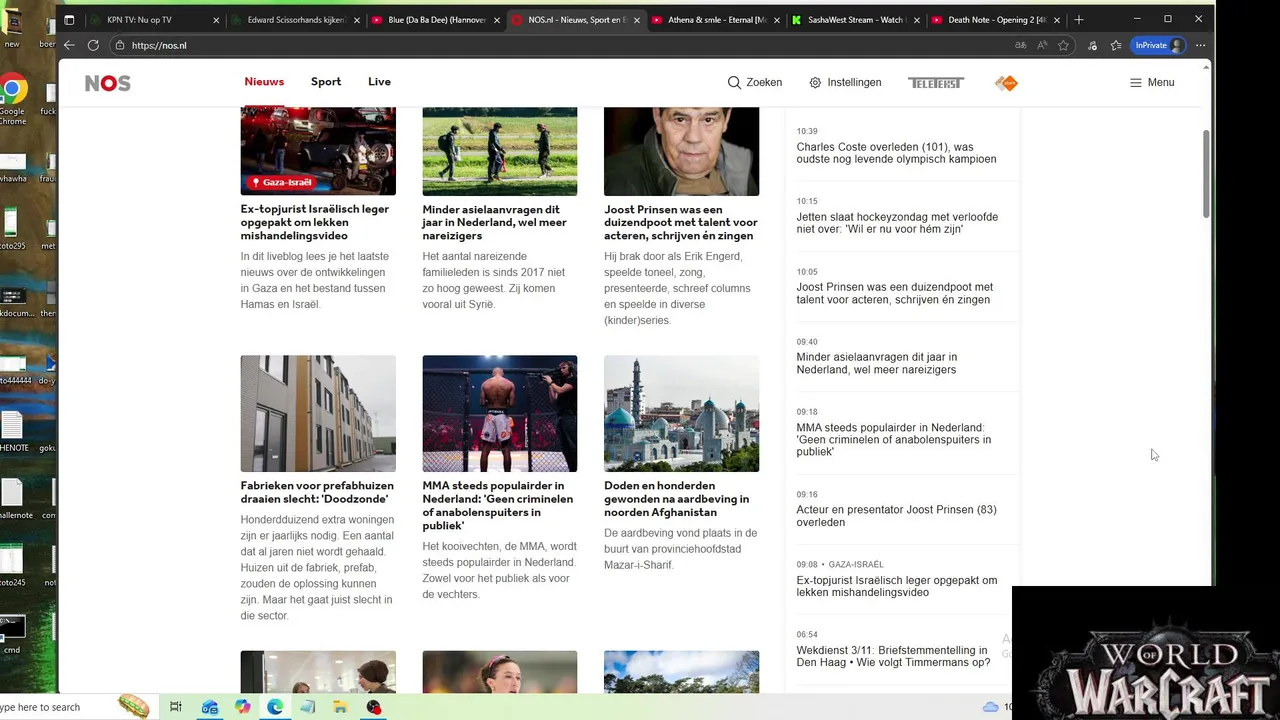Image resolution: width=1280 pixels, height=720 pixels.
Task: Go back with browser back arrow
Action: 69,45
